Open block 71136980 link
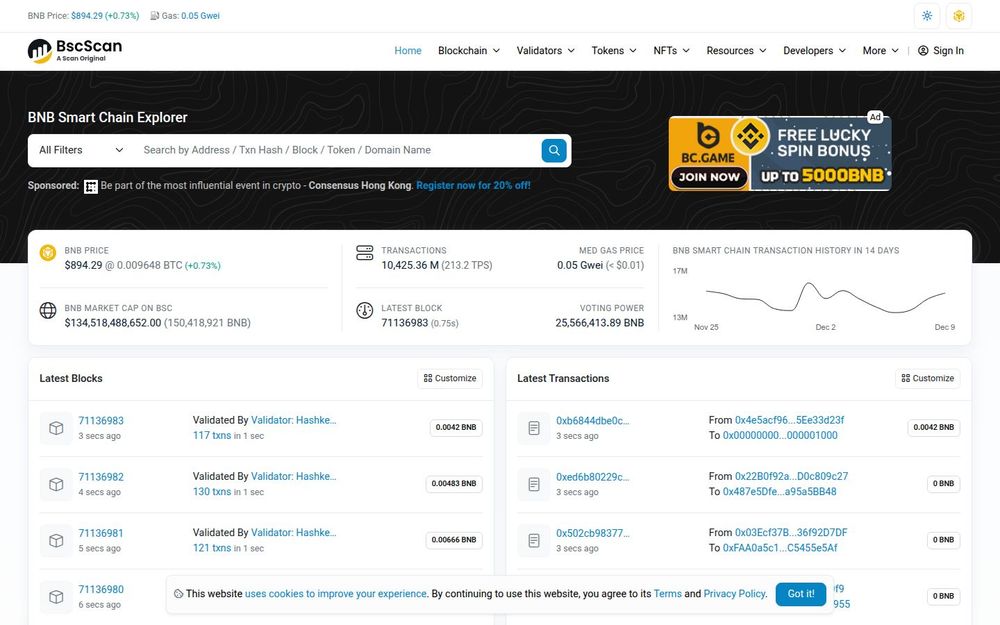Viewport: 1000px width, 625px height. point(101,589)
